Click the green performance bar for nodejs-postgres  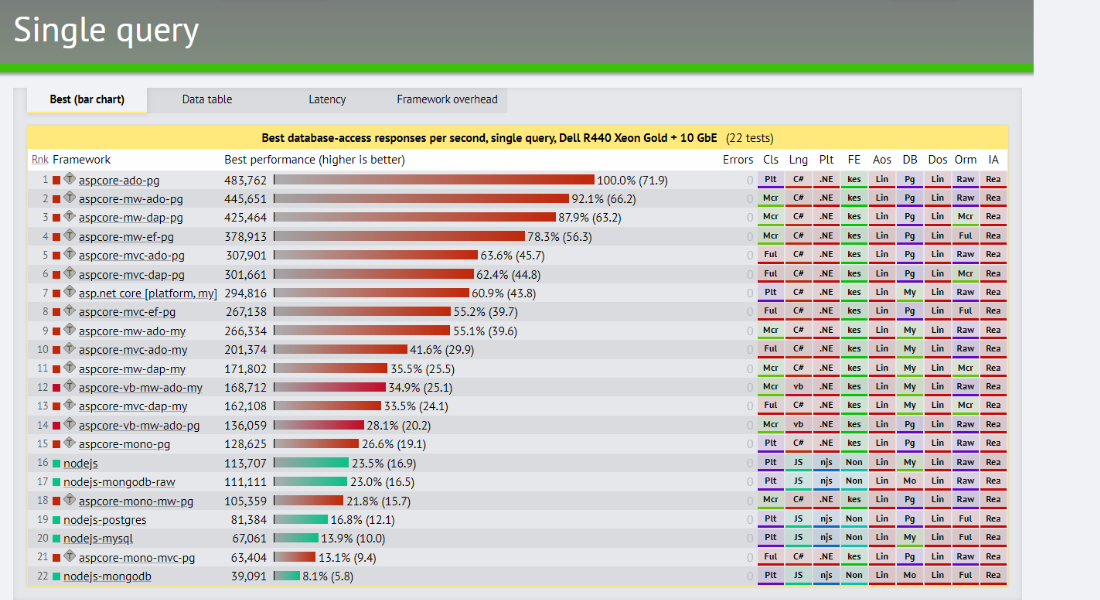(301, 519)
